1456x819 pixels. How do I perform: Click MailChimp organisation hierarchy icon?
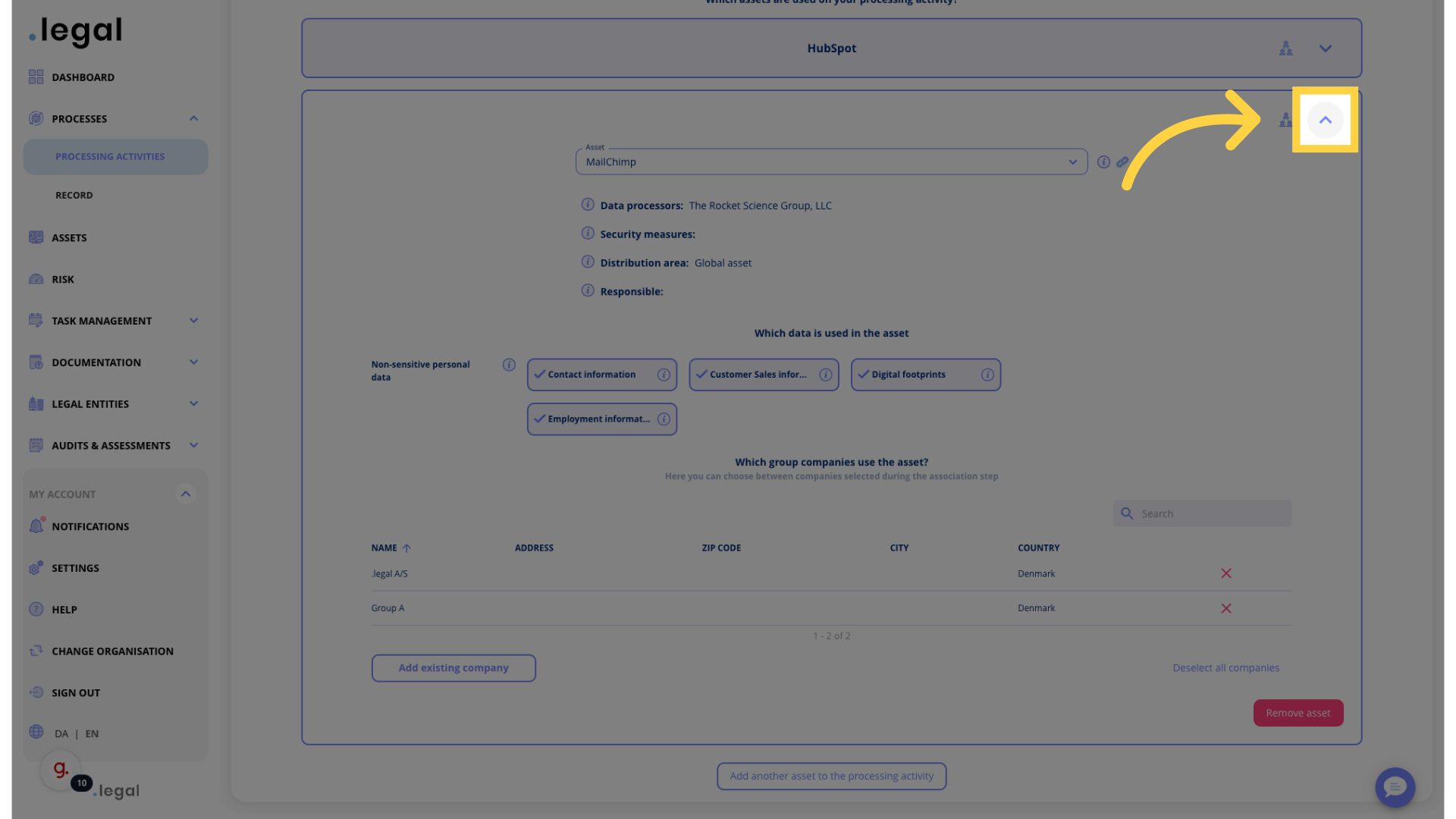point(1285,120)
